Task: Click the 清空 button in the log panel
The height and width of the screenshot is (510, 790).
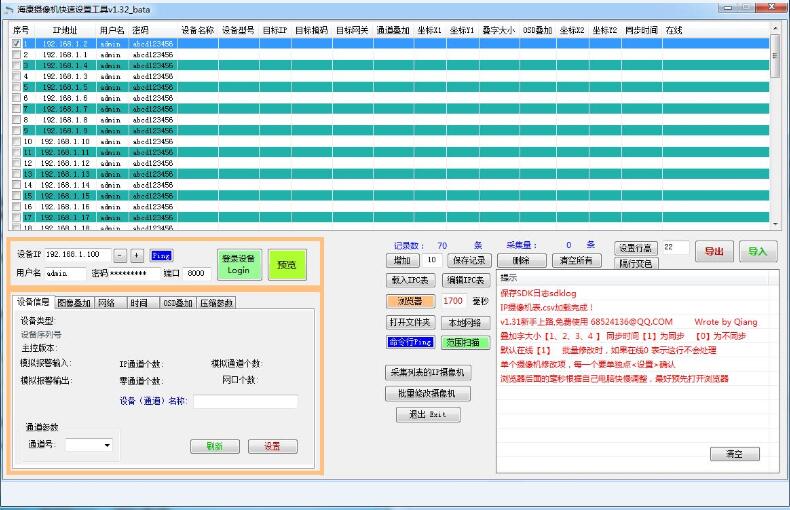Action: [735, 454]
